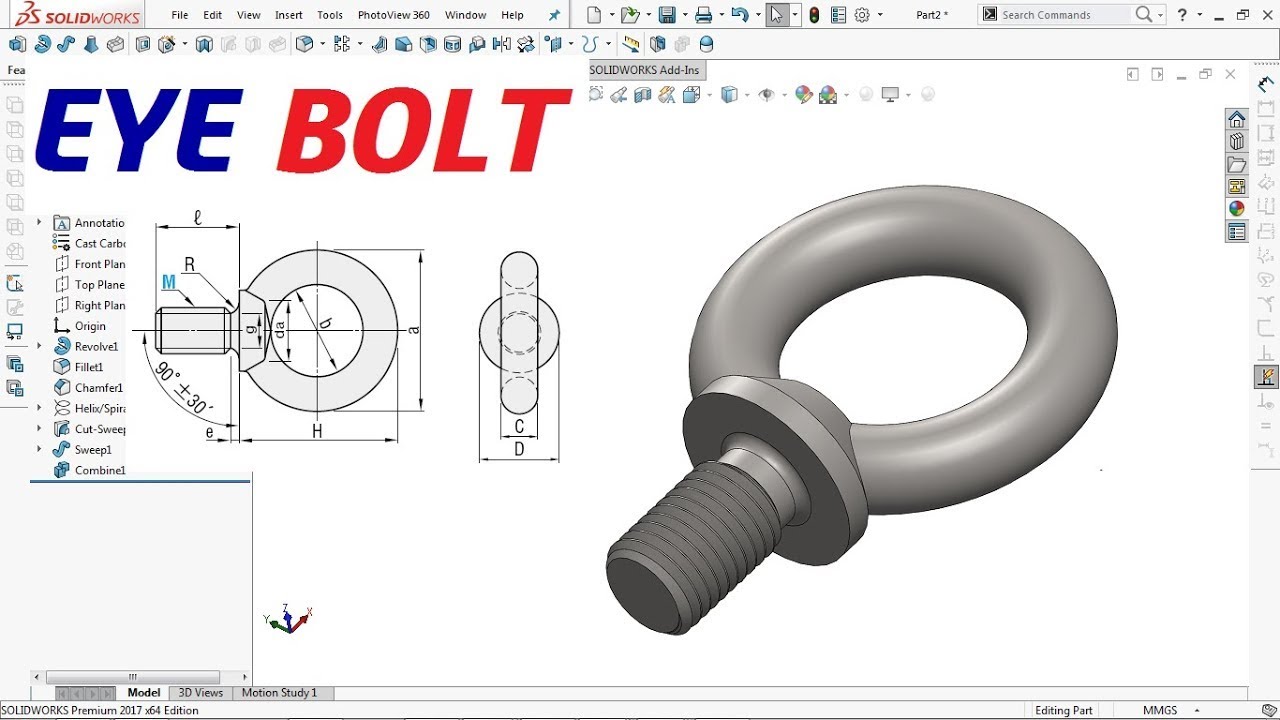The width and height of the screenshot is (1280, 720).
Task: Rebuild the model with the traffic light icon
Action: tap(814, 15)
